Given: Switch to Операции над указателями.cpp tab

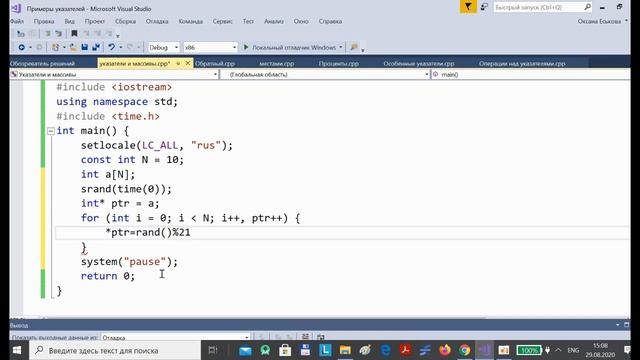Looking at the screenshot, I should pos(522,64).
